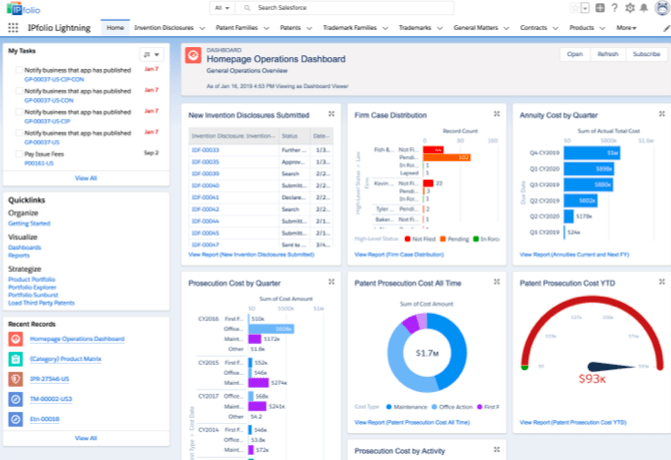Open the notifications bell icon
The width and height of the screenshot is (671, 460).
[x=644, y=8]
